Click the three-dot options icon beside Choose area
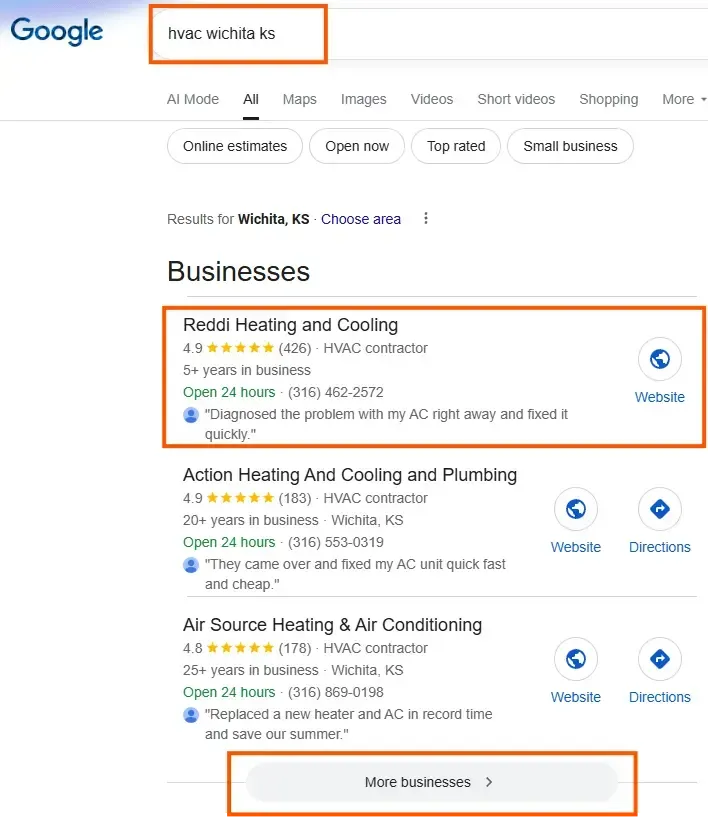This screenshot has height=817, width=708. point(426,219)
